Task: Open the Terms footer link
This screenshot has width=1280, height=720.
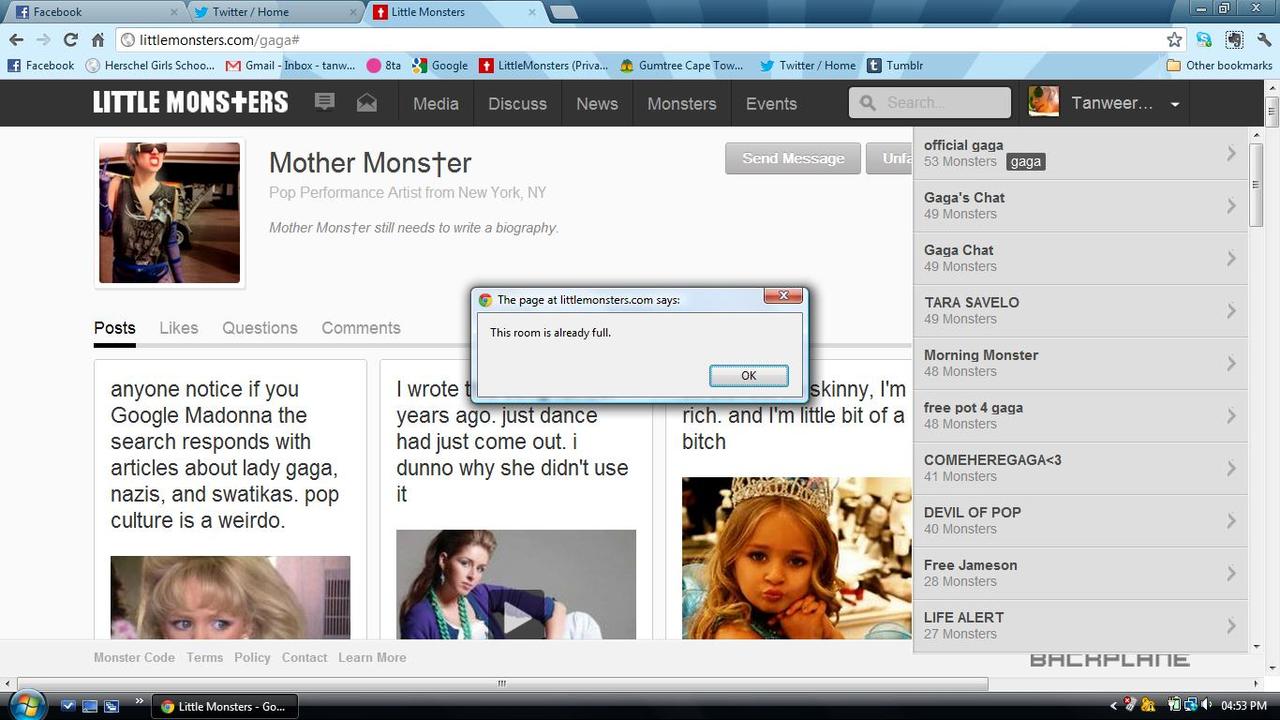Action: point(205,658)
